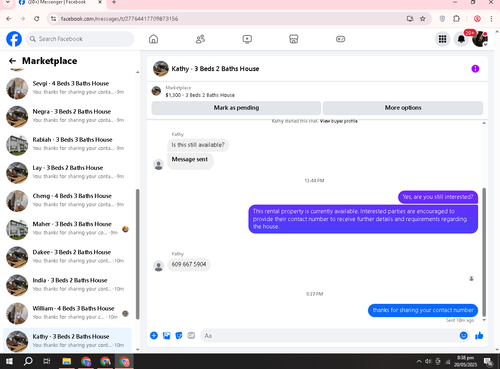Choose a sticker in composer
The width and height of the screenshot is (500, 369).
click(179, 335)
